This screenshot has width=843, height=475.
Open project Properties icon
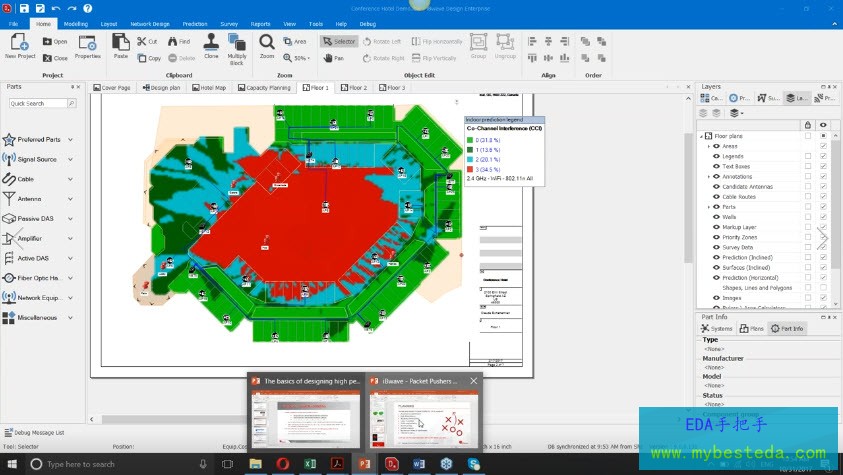[x=88, y=44]
